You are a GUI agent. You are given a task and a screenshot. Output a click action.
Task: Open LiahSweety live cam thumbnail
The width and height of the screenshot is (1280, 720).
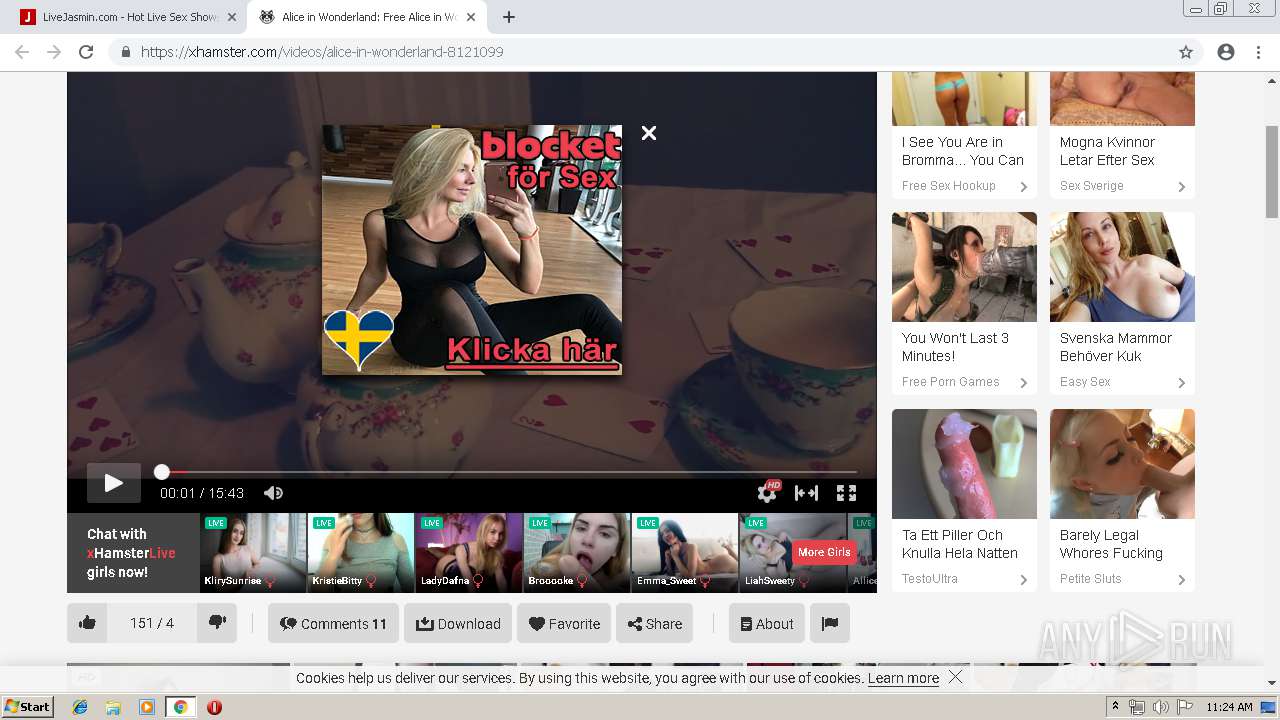pos(793,553)
